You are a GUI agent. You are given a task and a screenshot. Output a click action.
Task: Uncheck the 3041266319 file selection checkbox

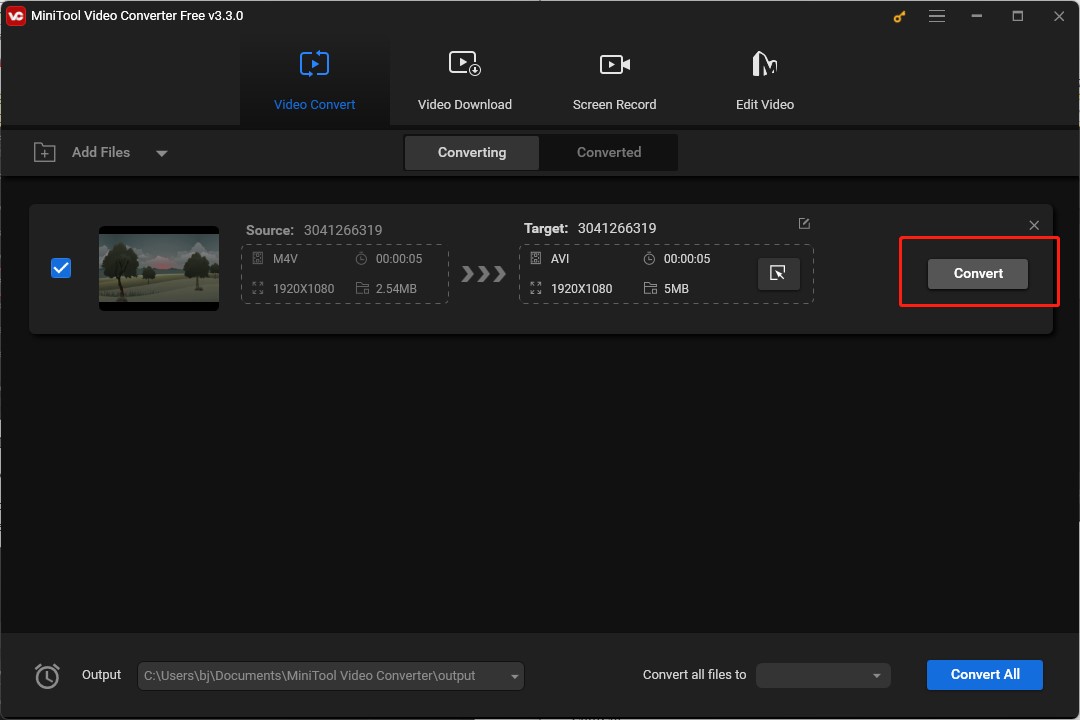[x=61, y=268]
